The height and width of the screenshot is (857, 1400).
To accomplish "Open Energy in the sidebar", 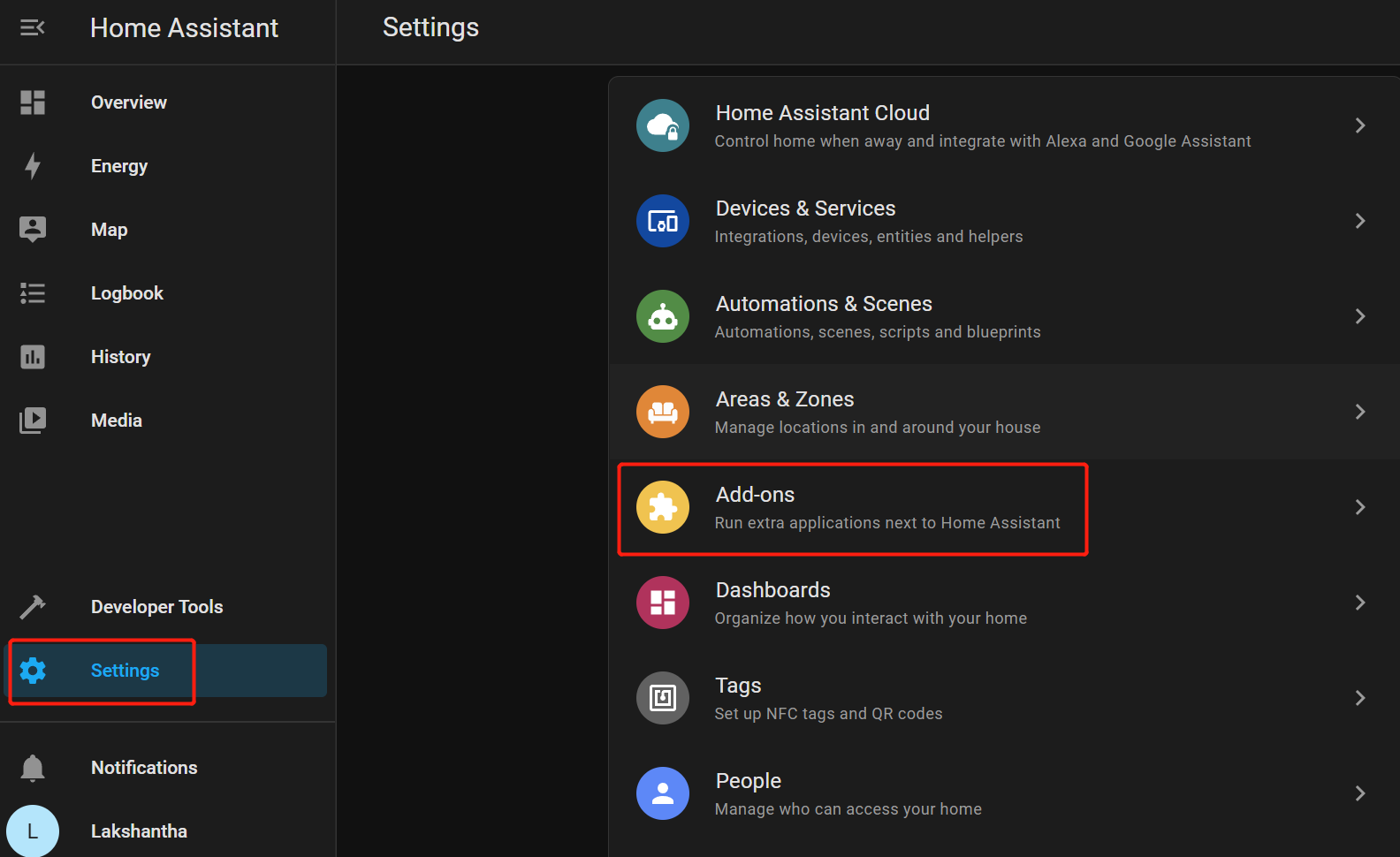I will [x=119, y=166].
